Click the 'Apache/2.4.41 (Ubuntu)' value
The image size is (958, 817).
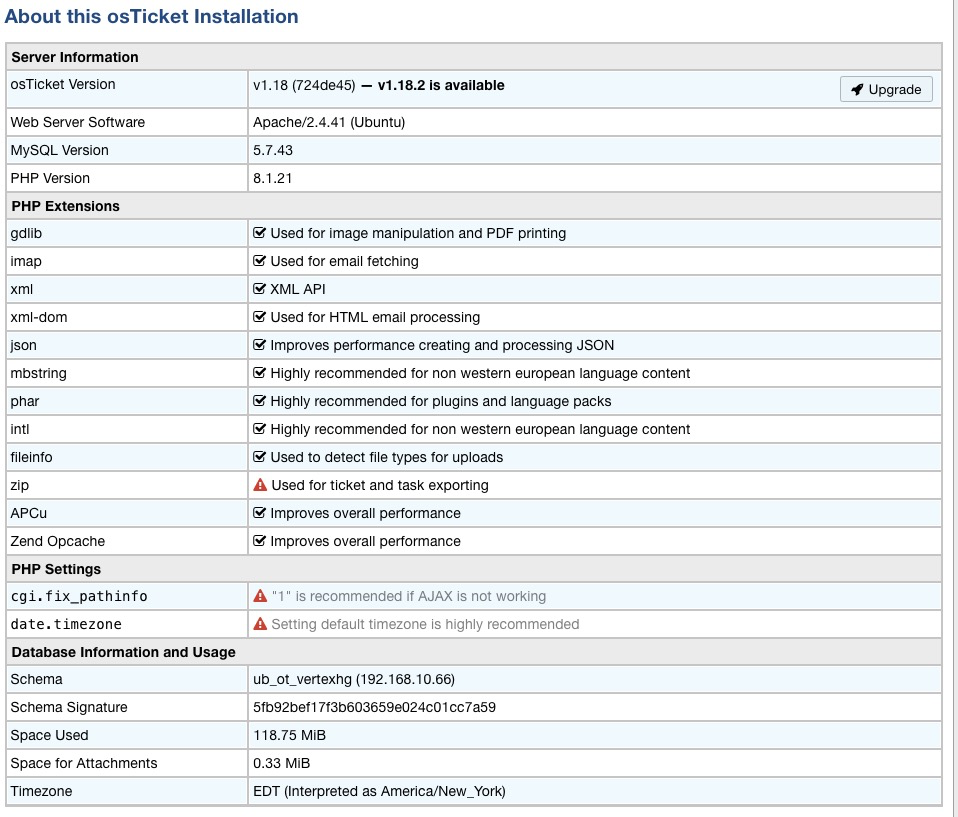[329, 122]
